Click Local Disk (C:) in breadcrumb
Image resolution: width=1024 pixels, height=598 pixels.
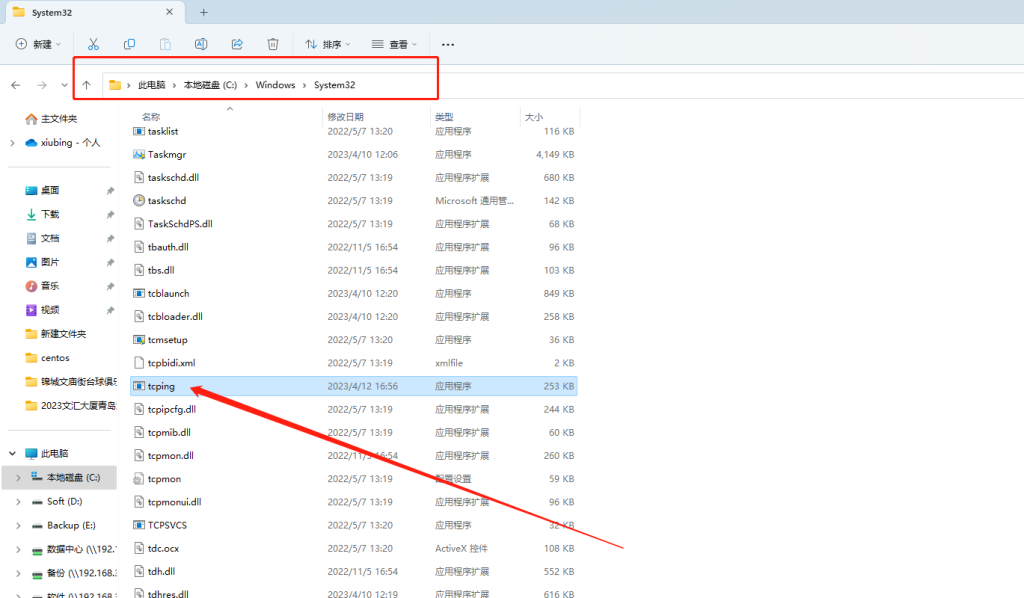coord(210,85)
